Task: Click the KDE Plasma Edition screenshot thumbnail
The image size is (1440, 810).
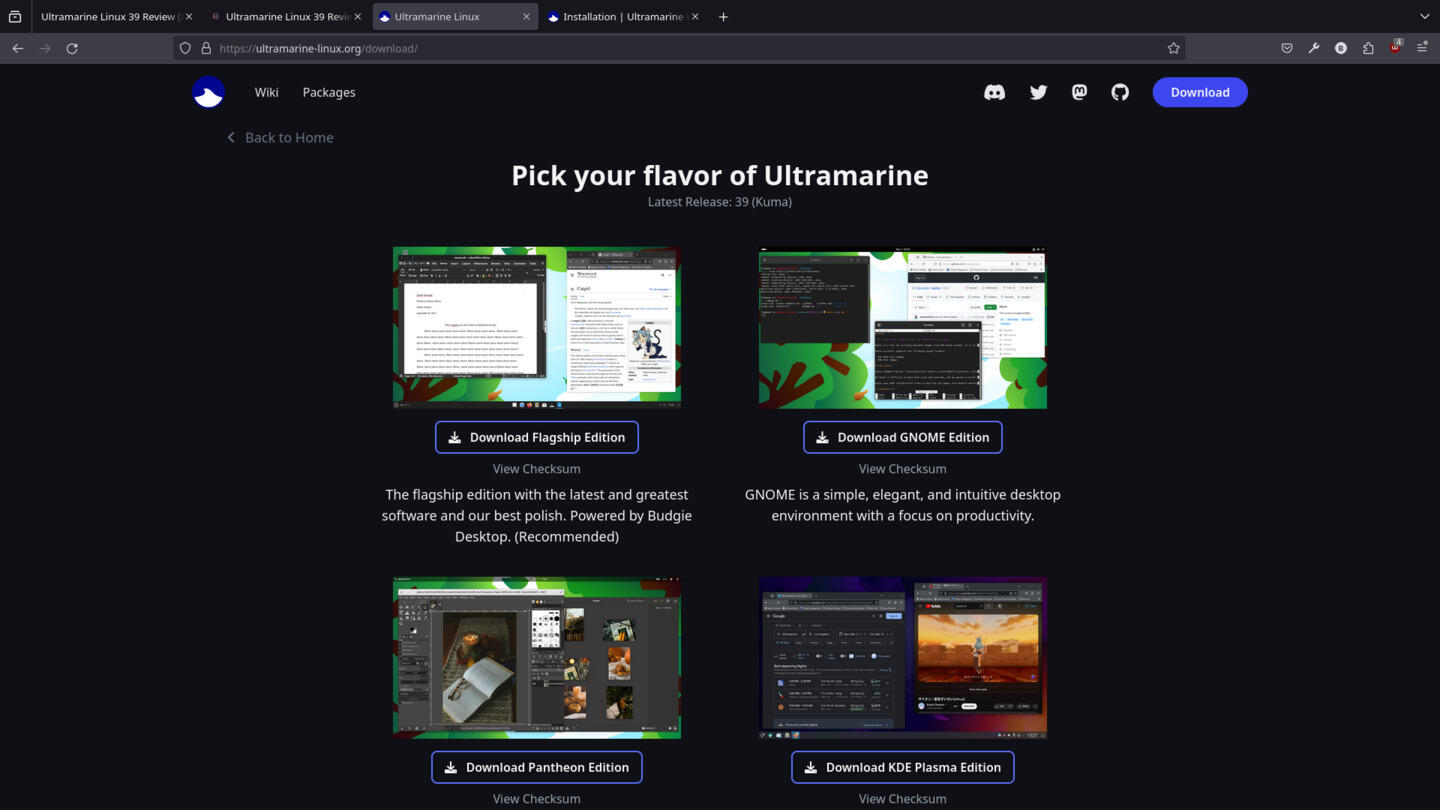Action: tap(903, 658)
